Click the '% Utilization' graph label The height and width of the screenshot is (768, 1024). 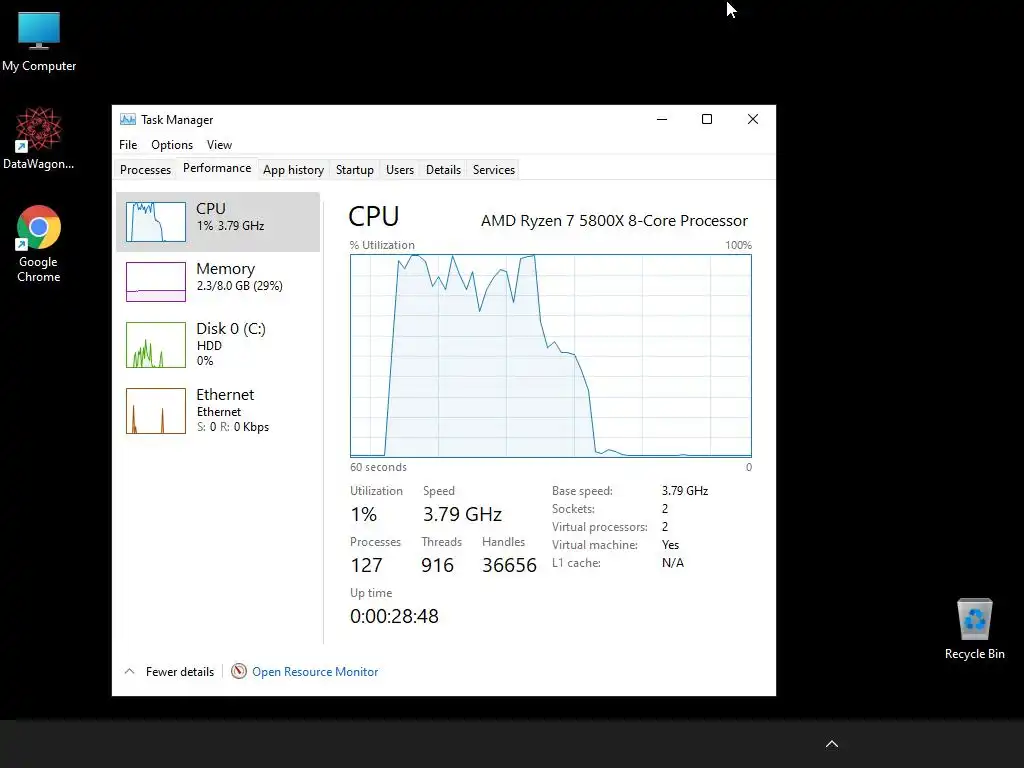point(382,246)
